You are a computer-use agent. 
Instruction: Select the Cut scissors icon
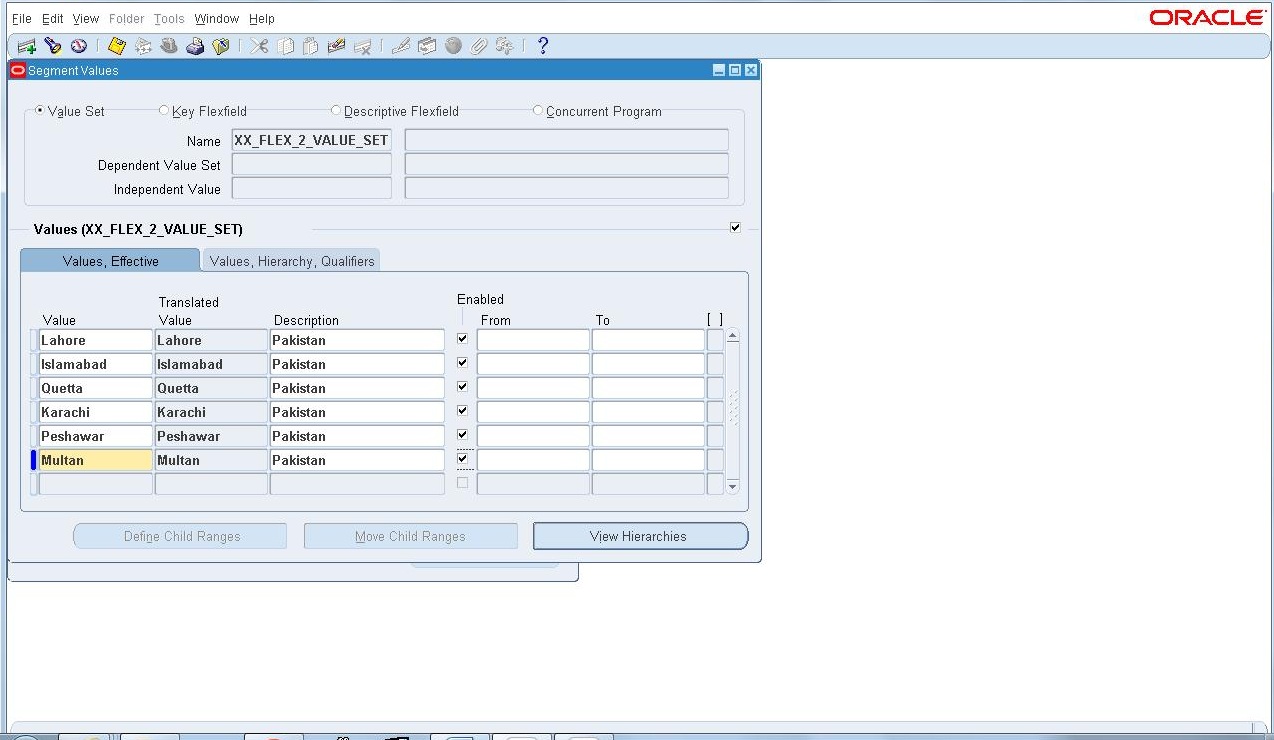click(x=258, y=45)
